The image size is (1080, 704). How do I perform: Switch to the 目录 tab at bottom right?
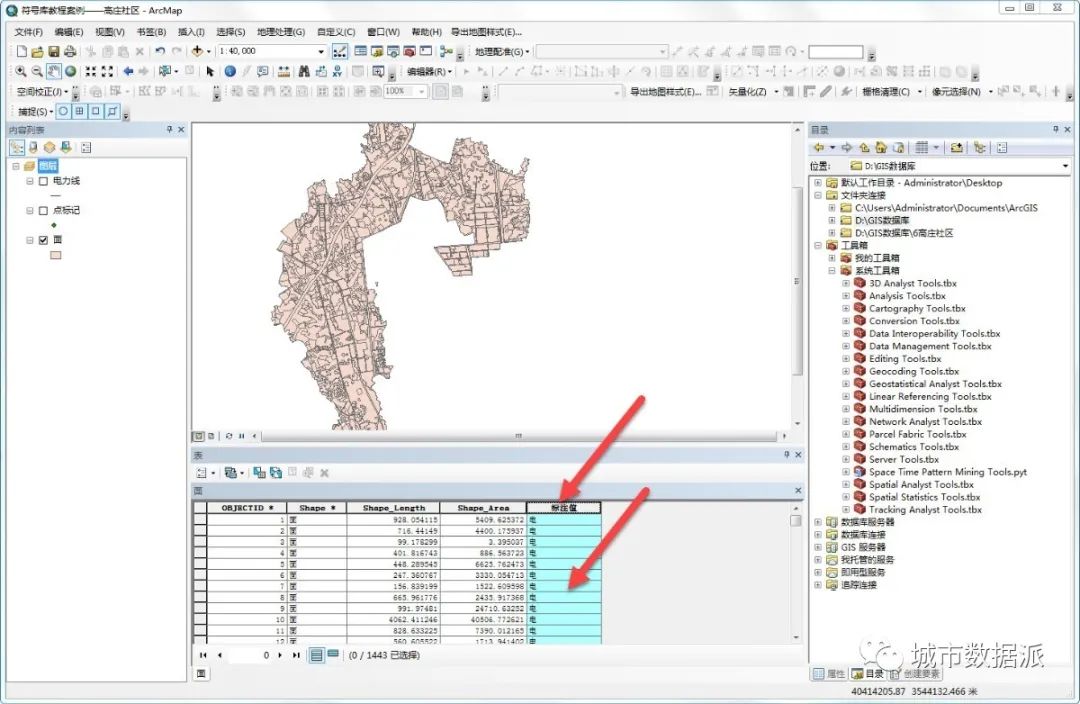[x=868, y=674]
